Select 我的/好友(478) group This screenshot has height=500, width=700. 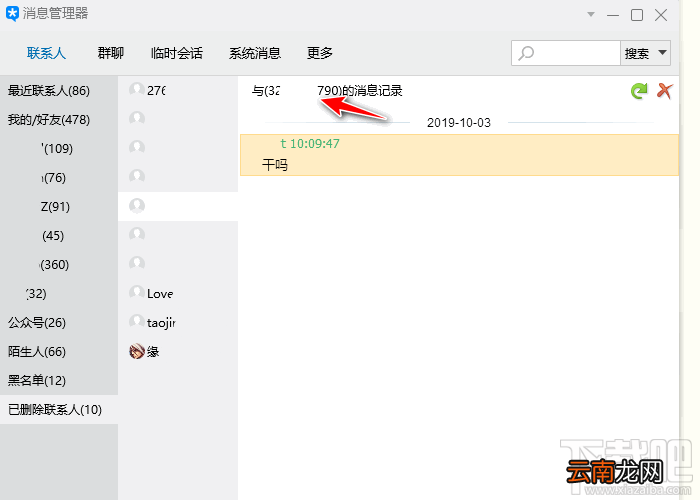pos(59,120)
